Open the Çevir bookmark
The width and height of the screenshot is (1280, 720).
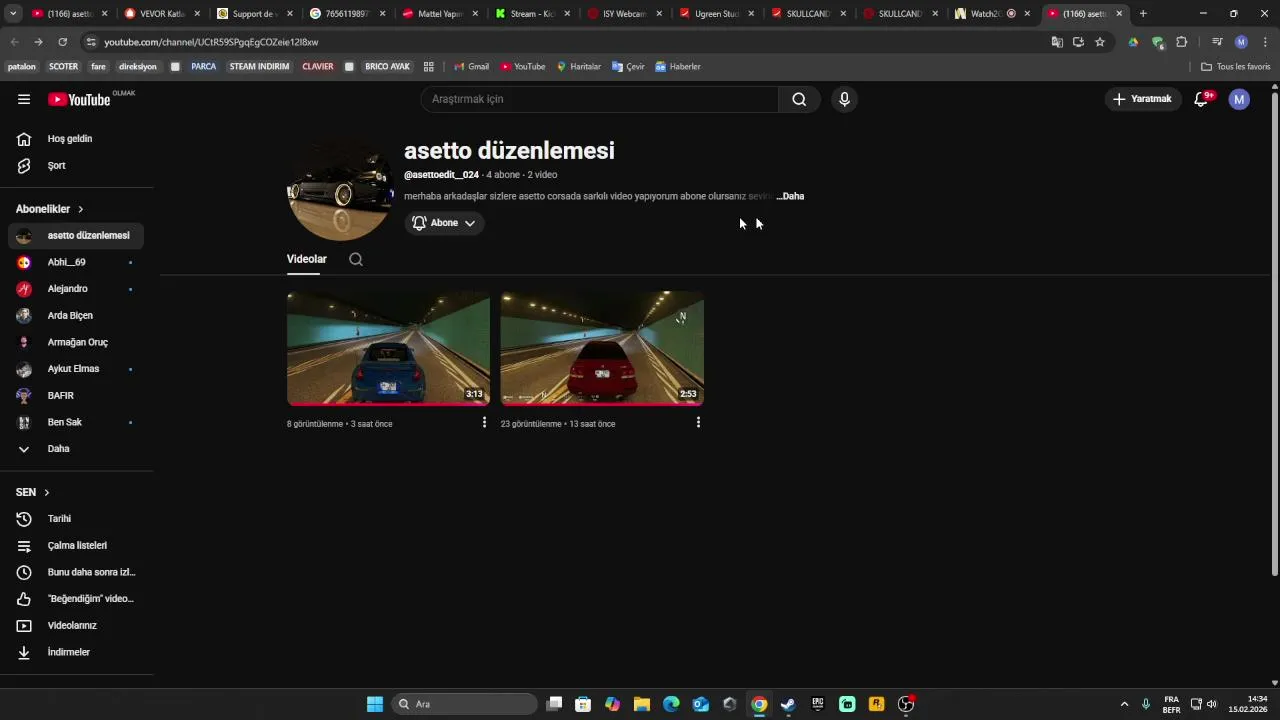click(x=628, y=67)
